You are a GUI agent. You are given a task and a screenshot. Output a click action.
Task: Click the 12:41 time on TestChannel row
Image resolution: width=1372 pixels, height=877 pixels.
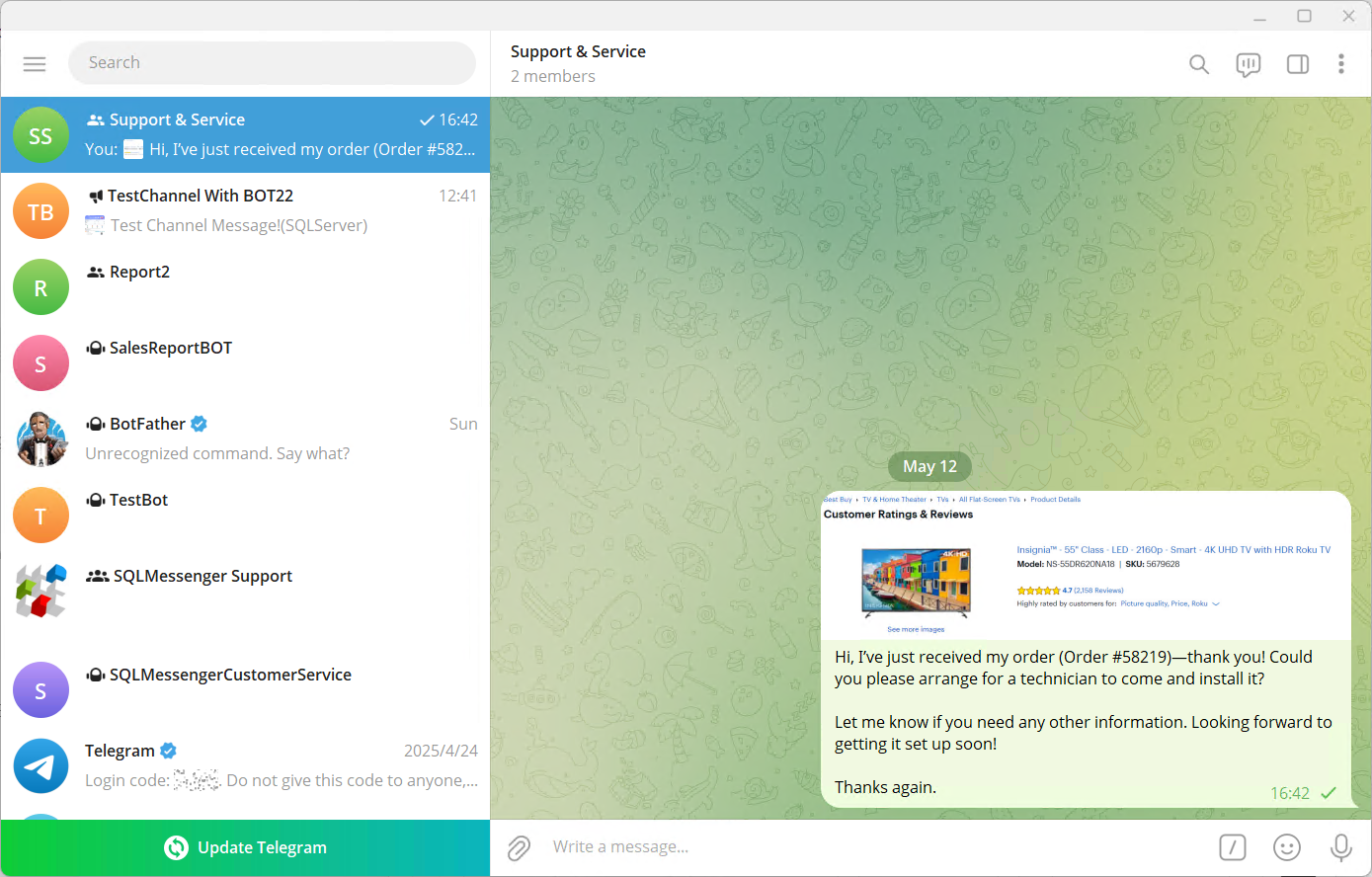click(458, 196)
